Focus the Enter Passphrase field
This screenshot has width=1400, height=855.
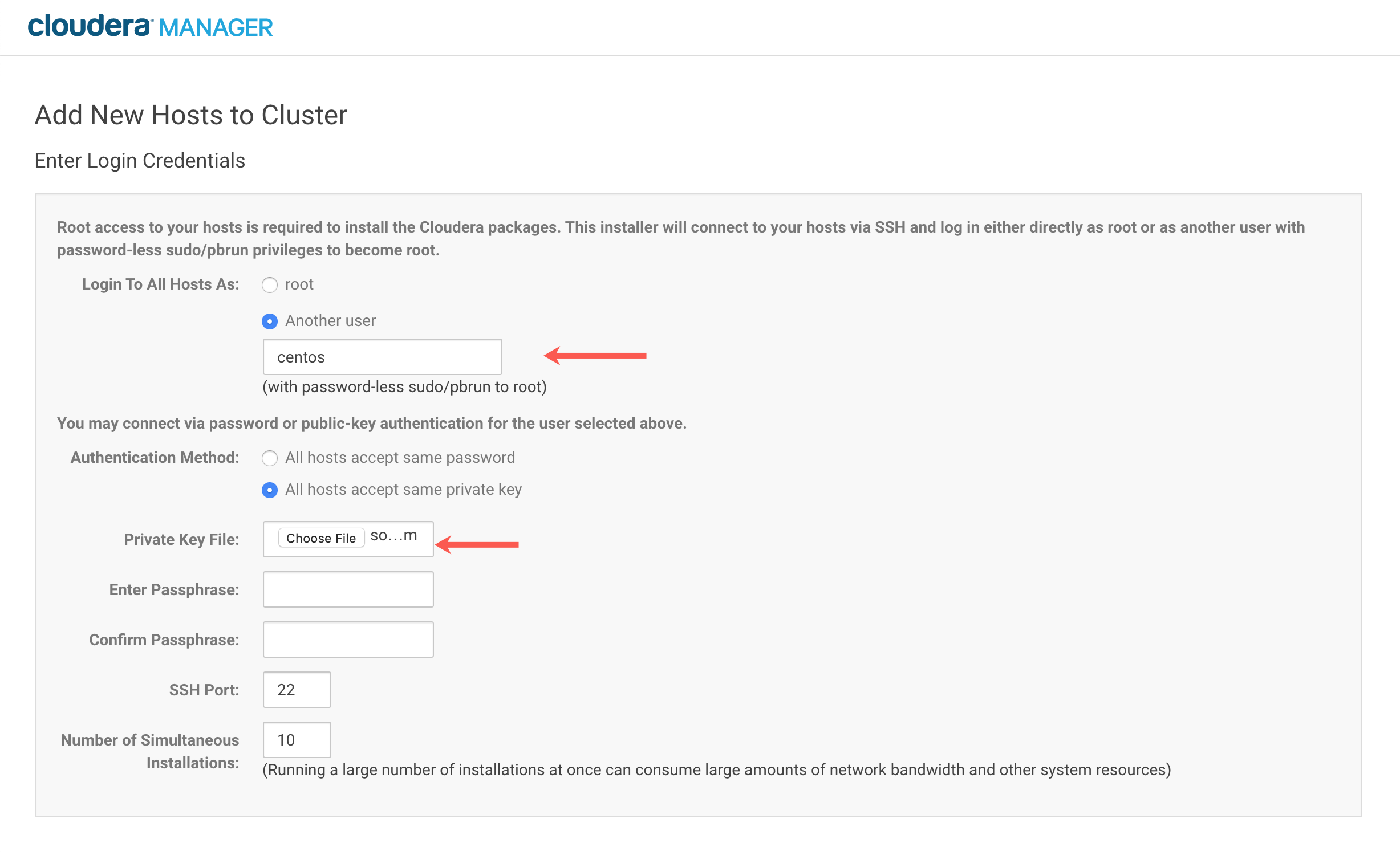tap(347, 589)
